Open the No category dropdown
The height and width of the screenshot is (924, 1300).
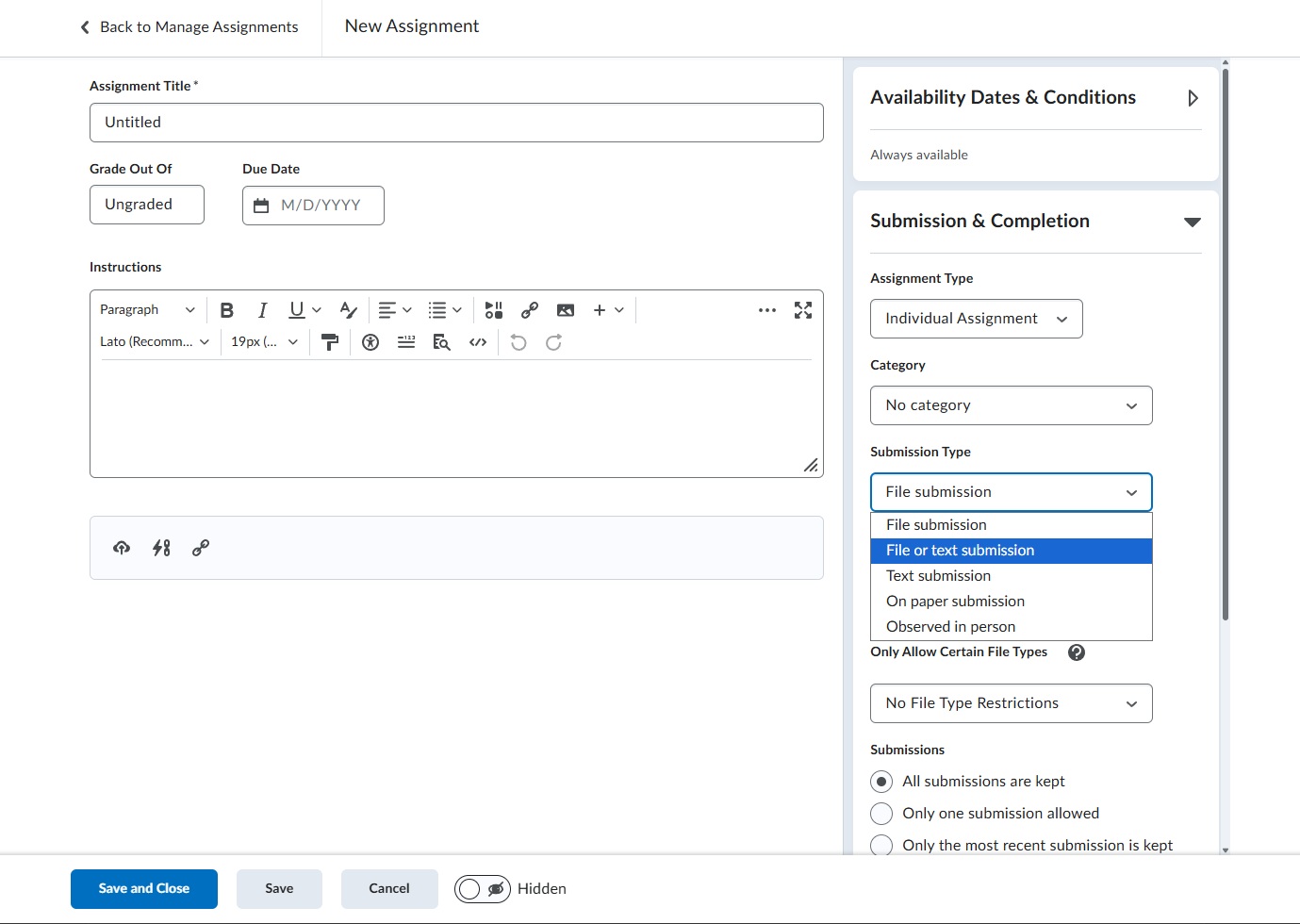[x=1011, y=405]
